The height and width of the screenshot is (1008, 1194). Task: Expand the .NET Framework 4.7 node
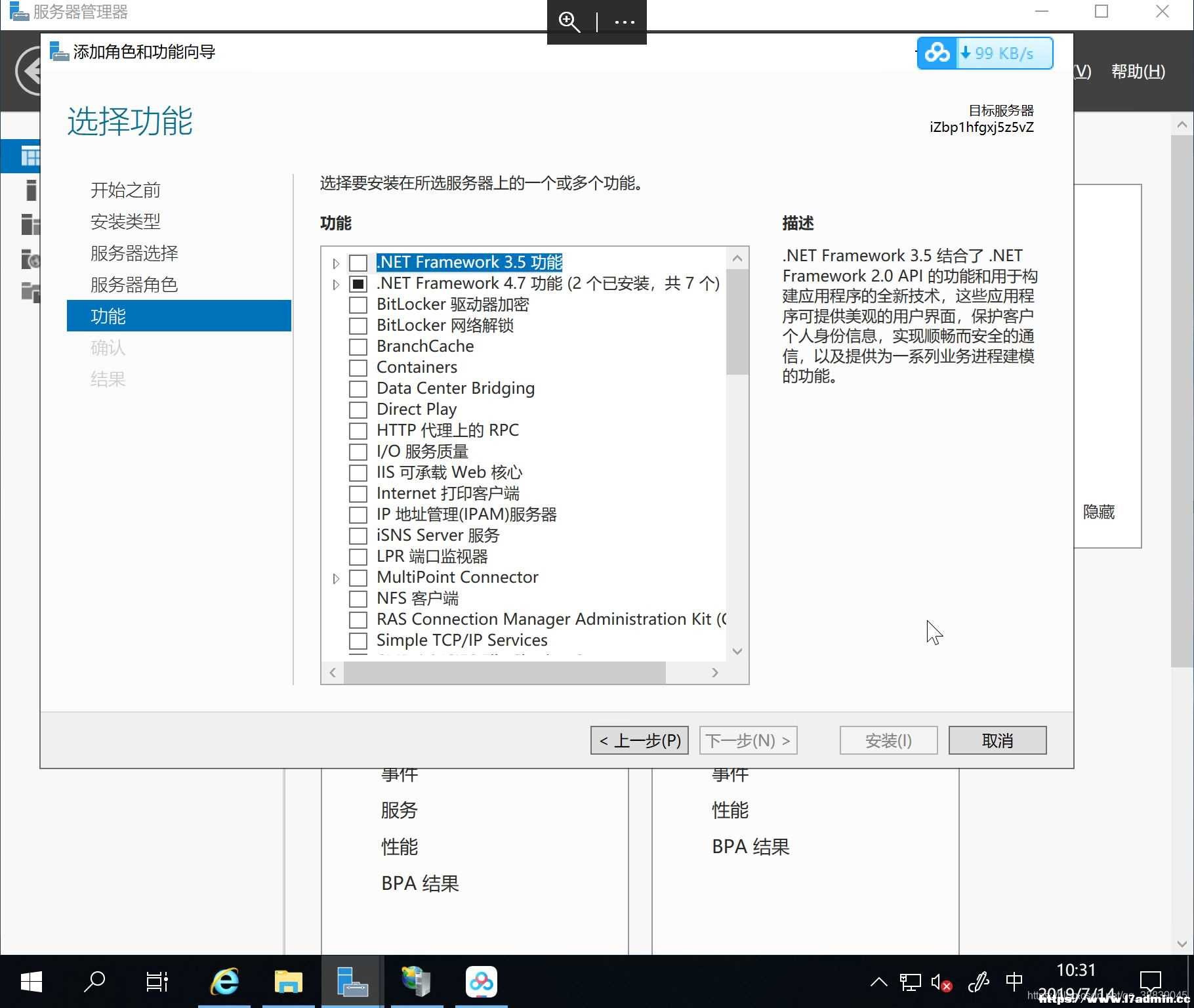pos(336,284)
